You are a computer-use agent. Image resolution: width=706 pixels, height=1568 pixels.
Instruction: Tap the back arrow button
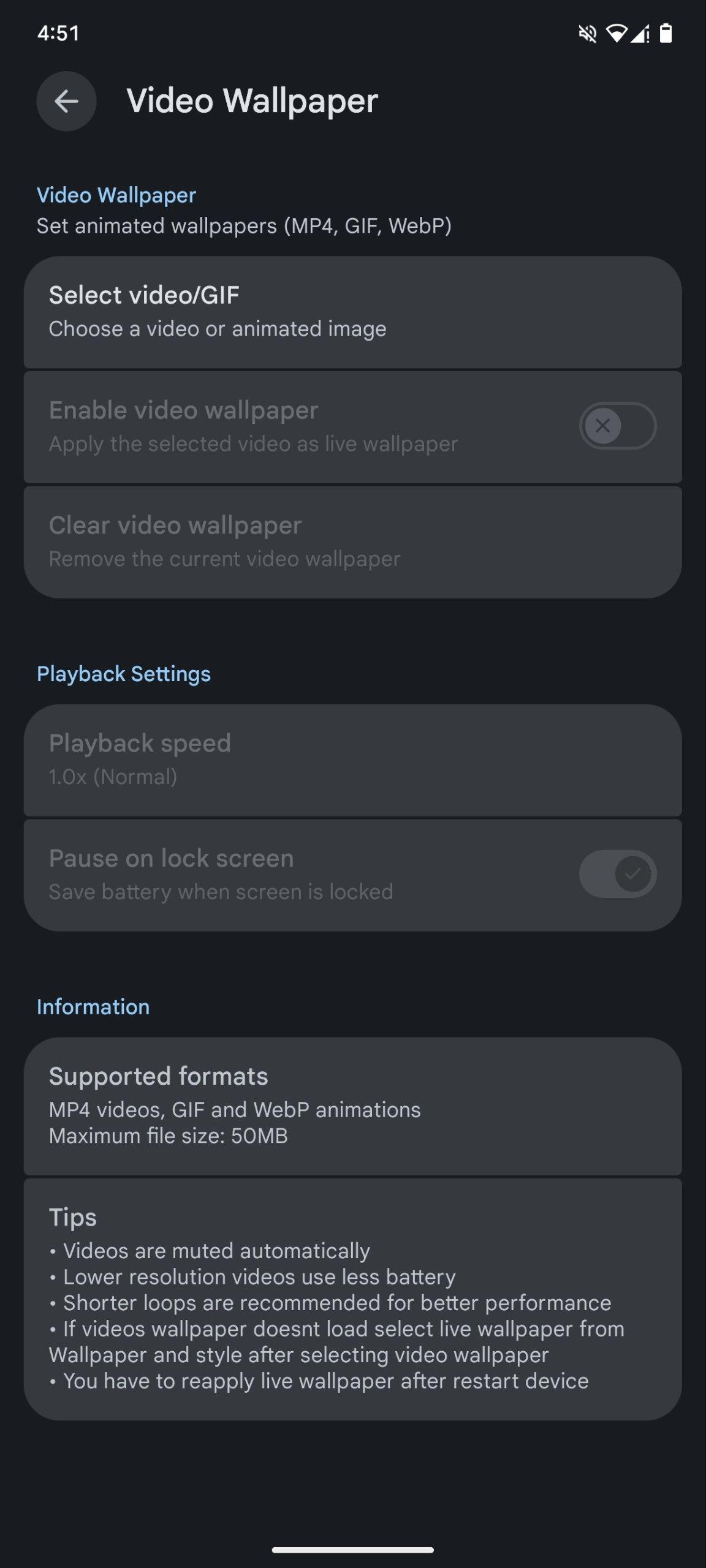(66, 101)
